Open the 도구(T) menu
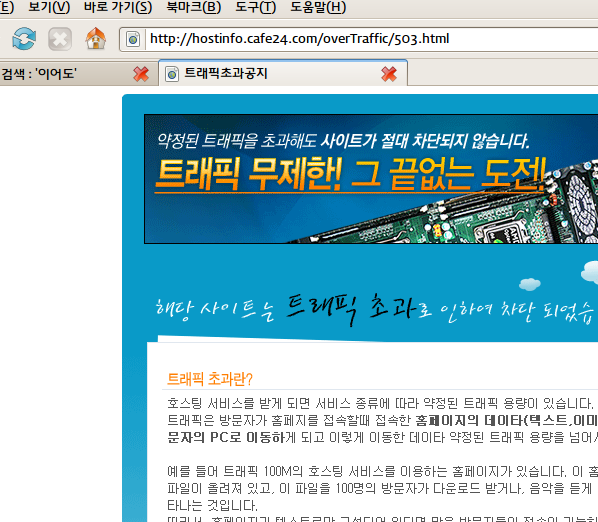 [x=256, y=7]
